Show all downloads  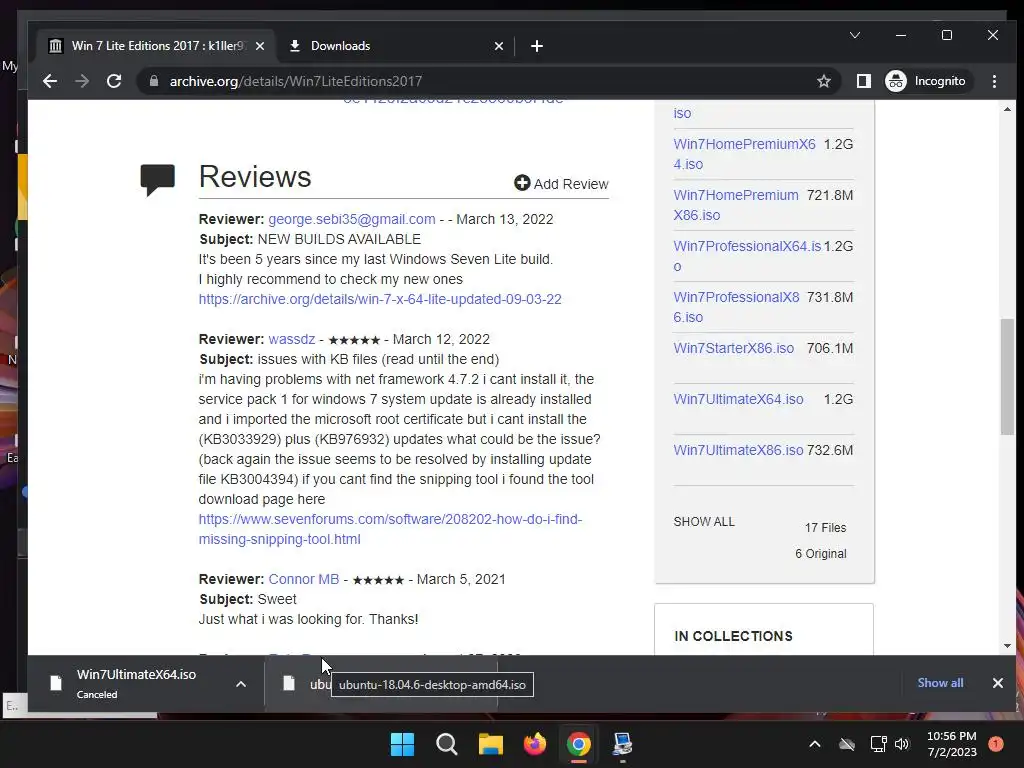940,682
